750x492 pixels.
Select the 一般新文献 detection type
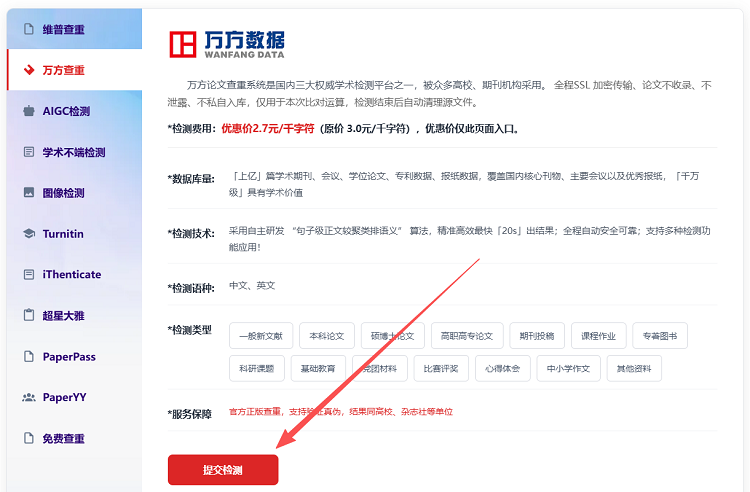tap(261, 336)
